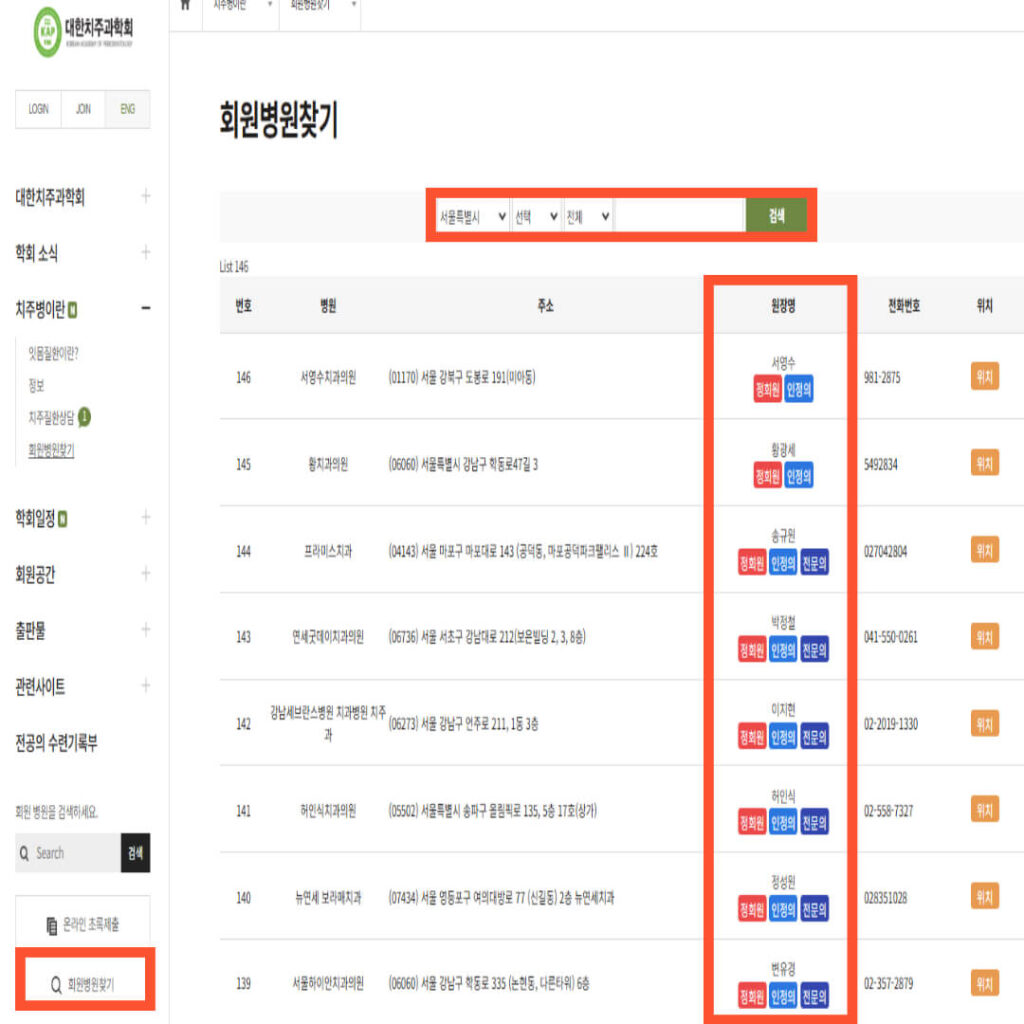Expand the 관련사이트 menu plus icon

(x=146, y=686)
